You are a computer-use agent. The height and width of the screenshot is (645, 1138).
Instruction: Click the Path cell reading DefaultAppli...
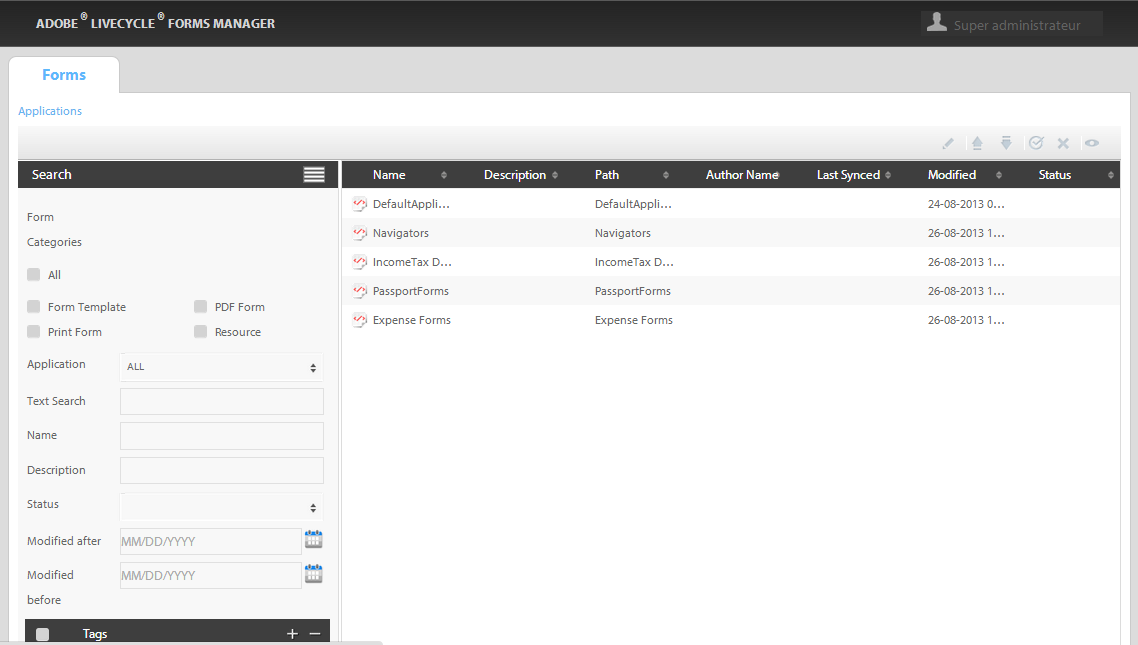tap(634, 204)
